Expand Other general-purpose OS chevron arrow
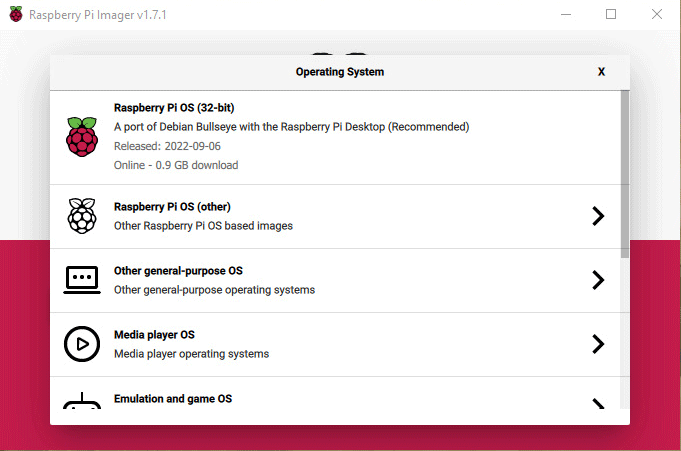681x451 pixels. pyautogui.click(x=598, y=280)
